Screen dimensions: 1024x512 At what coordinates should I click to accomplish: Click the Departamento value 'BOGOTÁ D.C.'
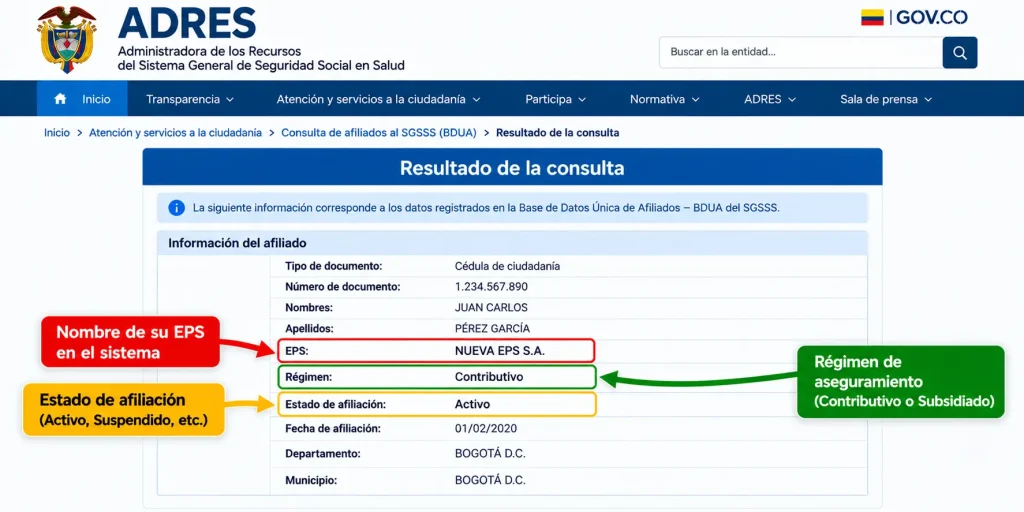click(490, 454)
